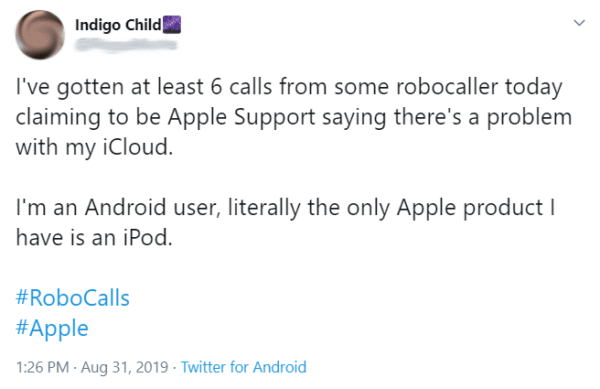Open the #RoboCalls hashtag
This screenshot has height=389, width=600.
[73, 298]
